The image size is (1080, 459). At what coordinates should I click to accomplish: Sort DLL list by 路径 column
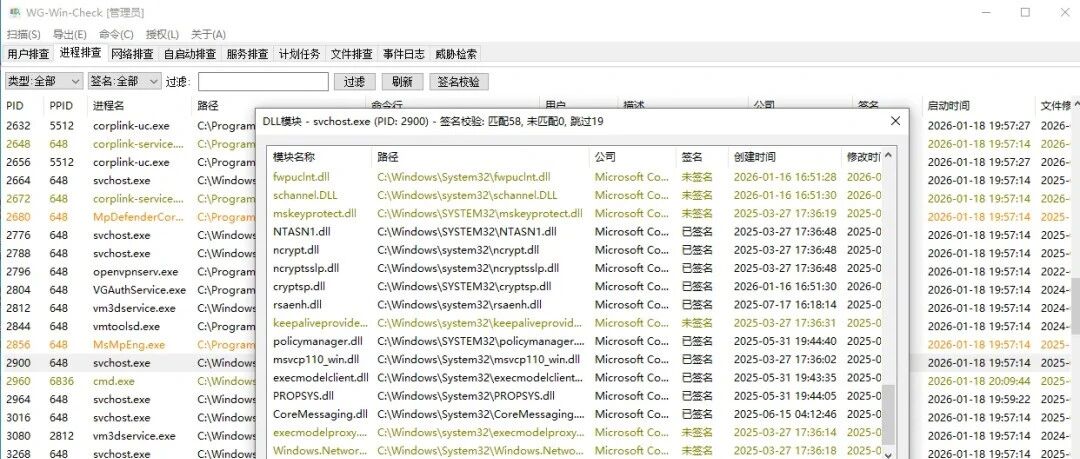click(481, 157)
